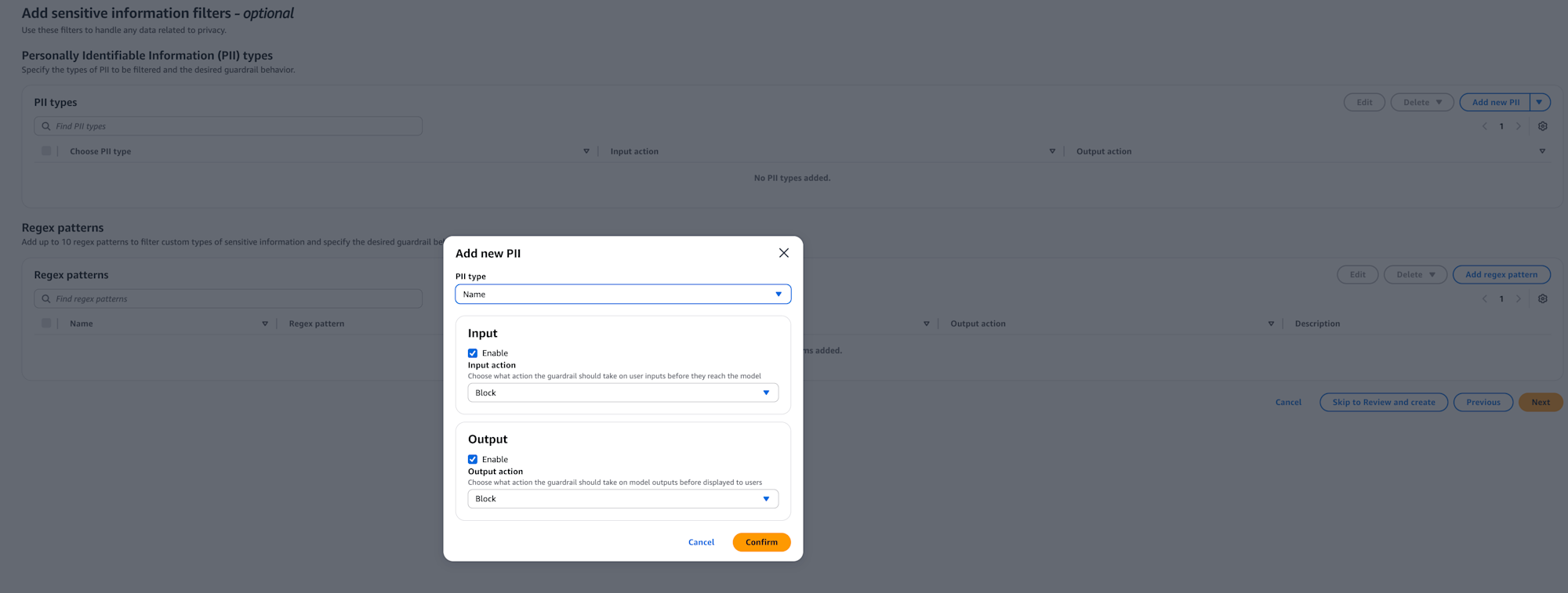Sort PII Input action column arrow

pyautogui.click(x=1051, y=151)
